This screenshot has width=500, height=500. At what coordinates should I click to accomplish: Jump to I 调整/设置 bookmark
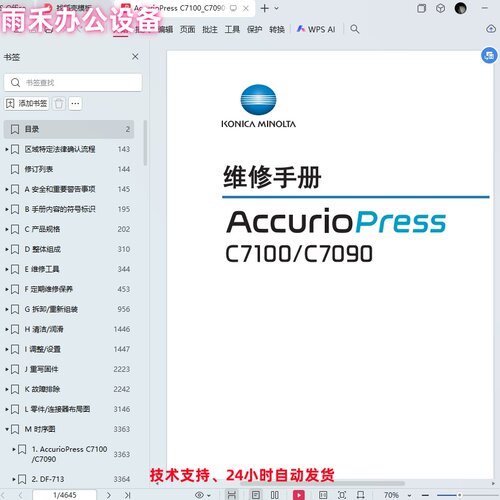coord(69,349)
